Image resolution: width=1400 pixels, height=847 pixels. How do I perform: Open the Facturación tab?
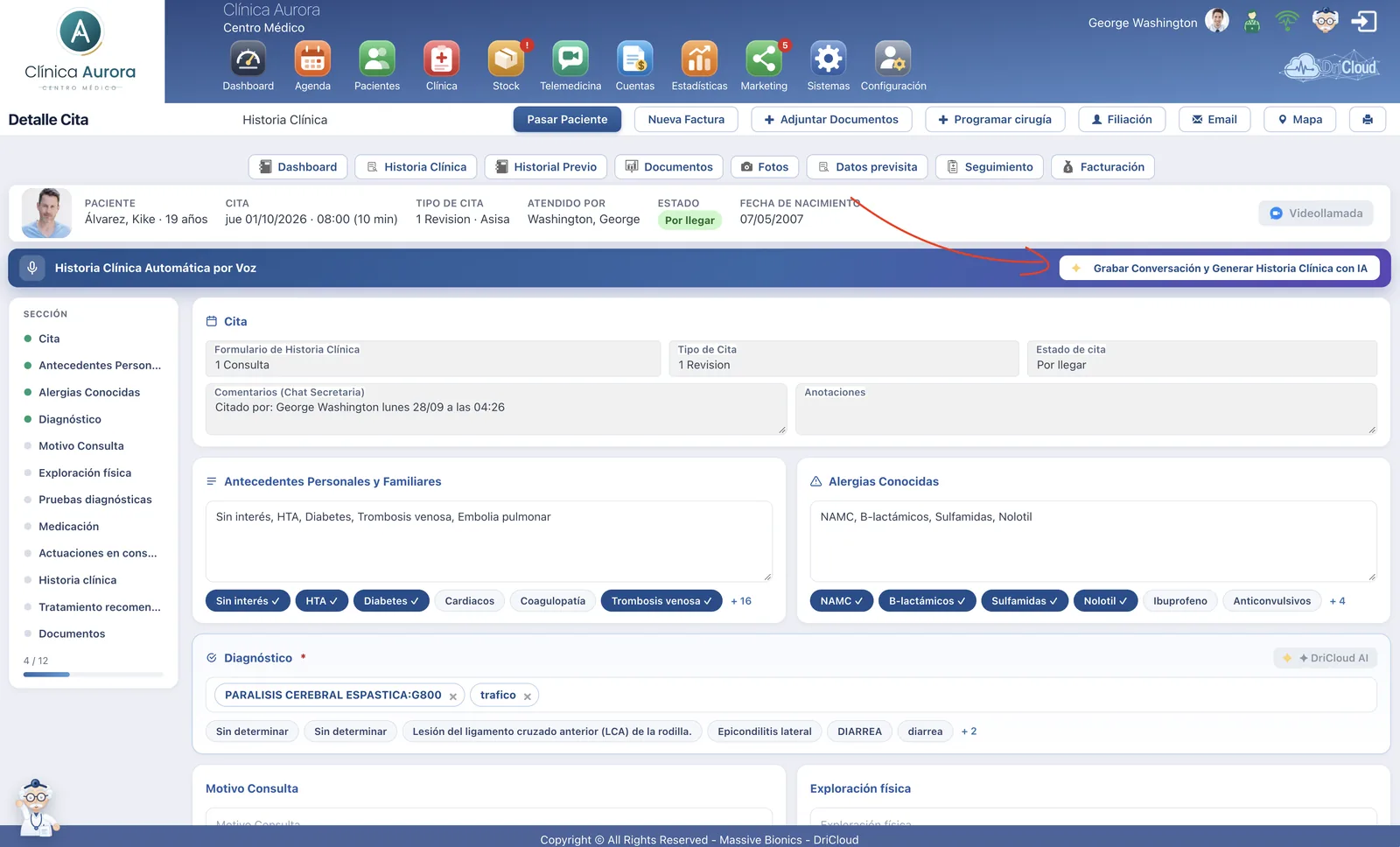(x=1102, y=167)
